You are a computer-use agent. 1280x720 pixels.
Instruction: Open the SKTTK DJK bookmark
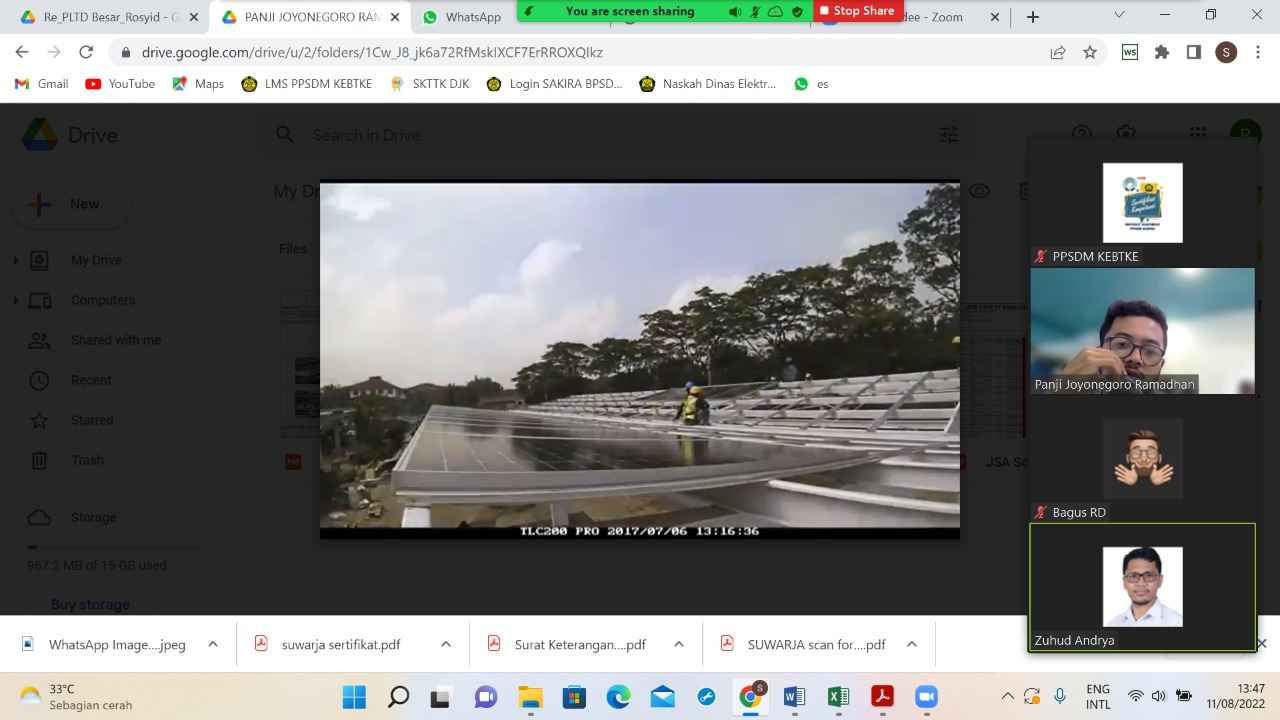click(429, 84)
